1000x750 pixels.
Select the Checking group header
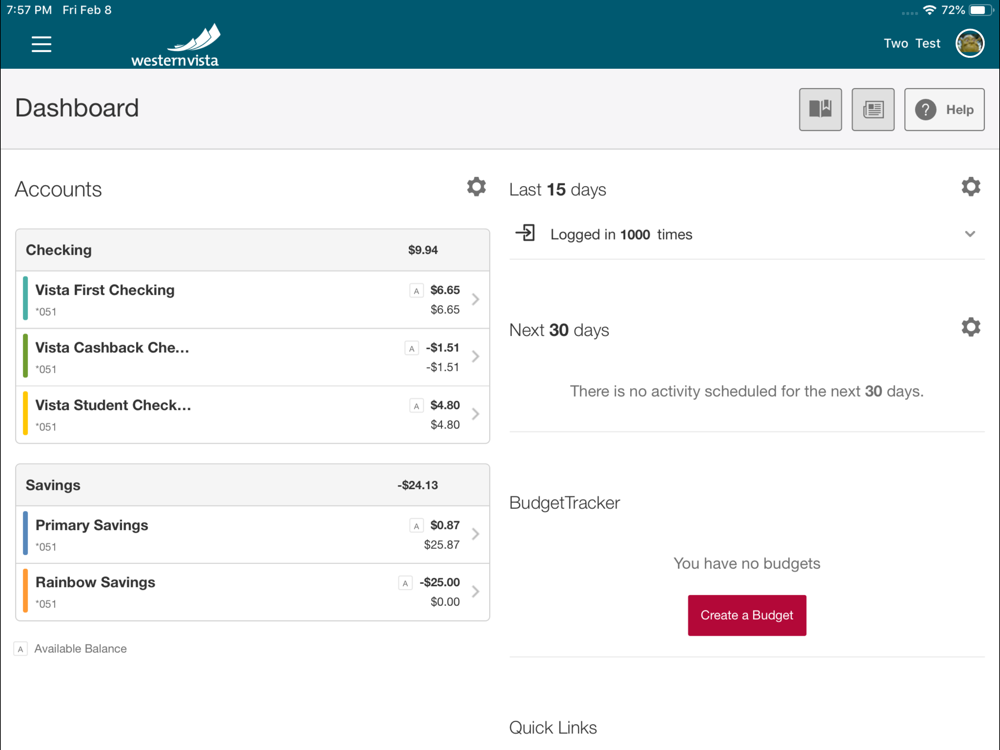tap(252, 250)
